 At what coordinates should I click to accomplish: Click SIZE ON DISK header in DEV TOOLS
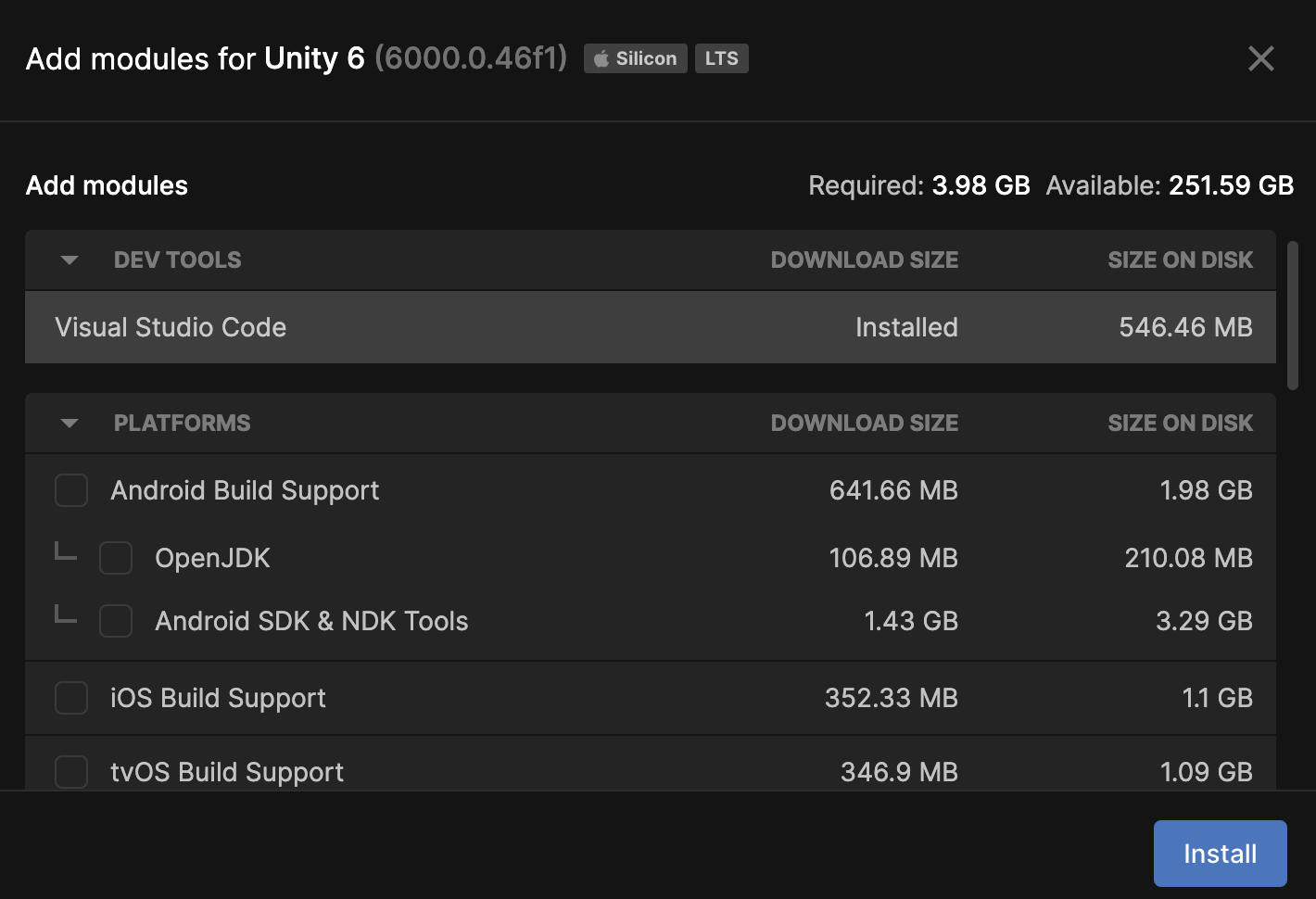click(1181, 260)
